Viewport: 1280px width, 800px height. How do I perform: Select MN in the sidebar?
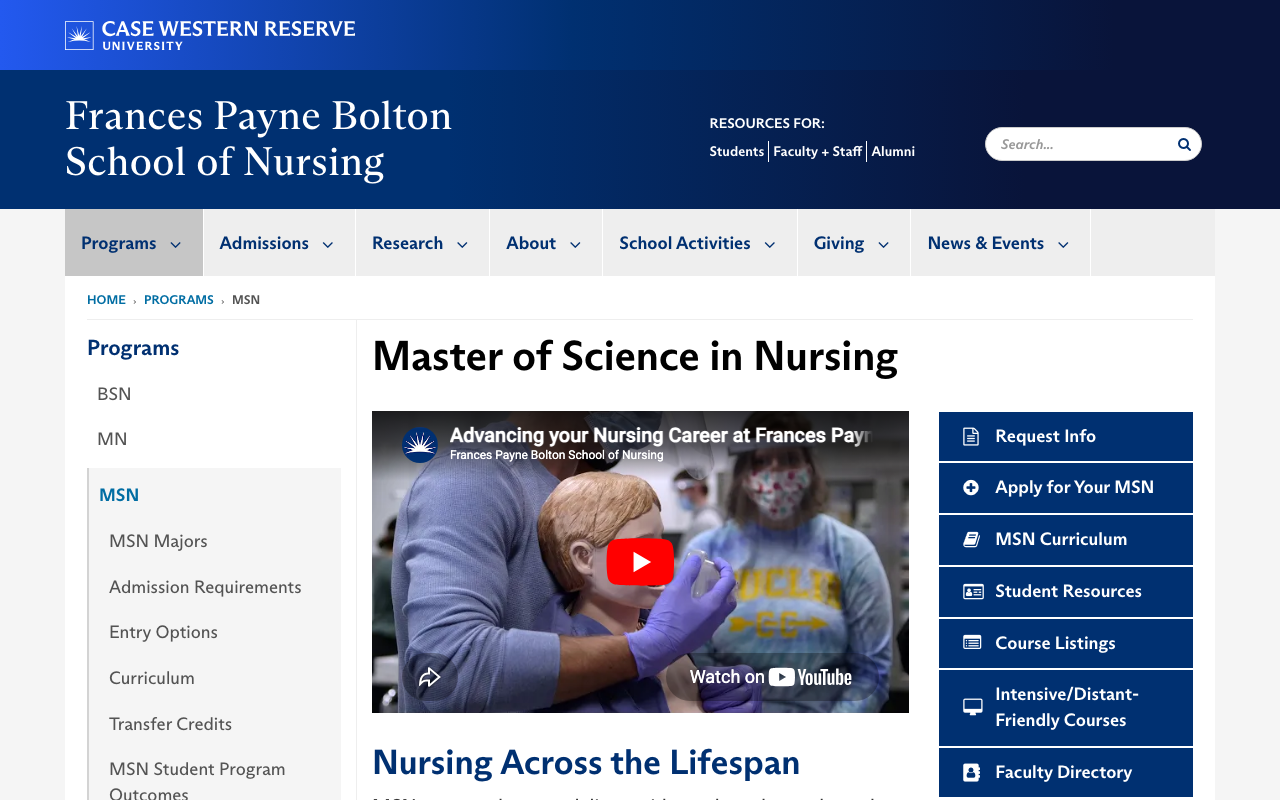pos(112,439)
